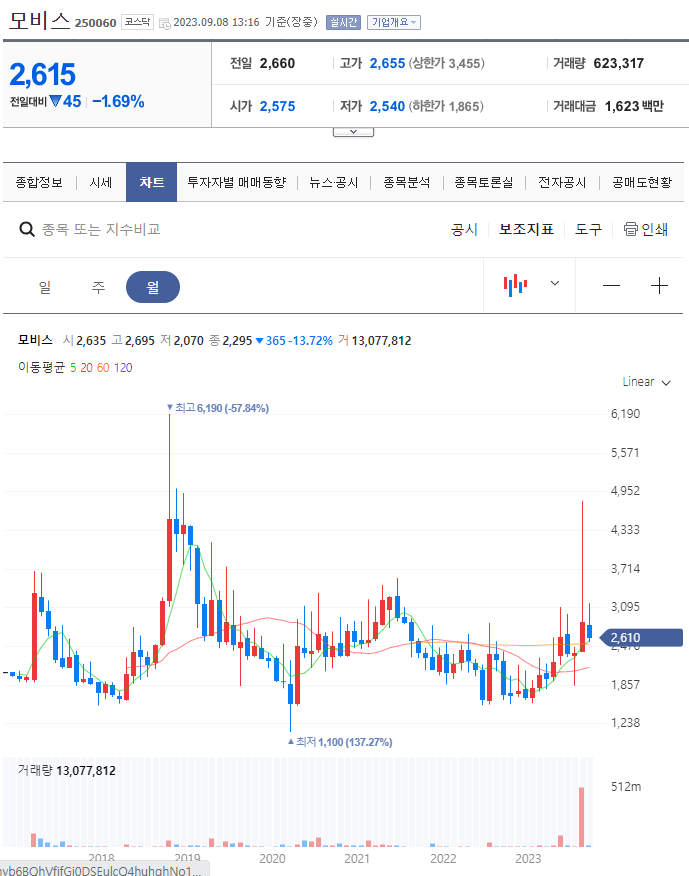The height and width of the screenshot is (876, 689).
Task: Select the 월 monthly period
Action: (153, 287)
